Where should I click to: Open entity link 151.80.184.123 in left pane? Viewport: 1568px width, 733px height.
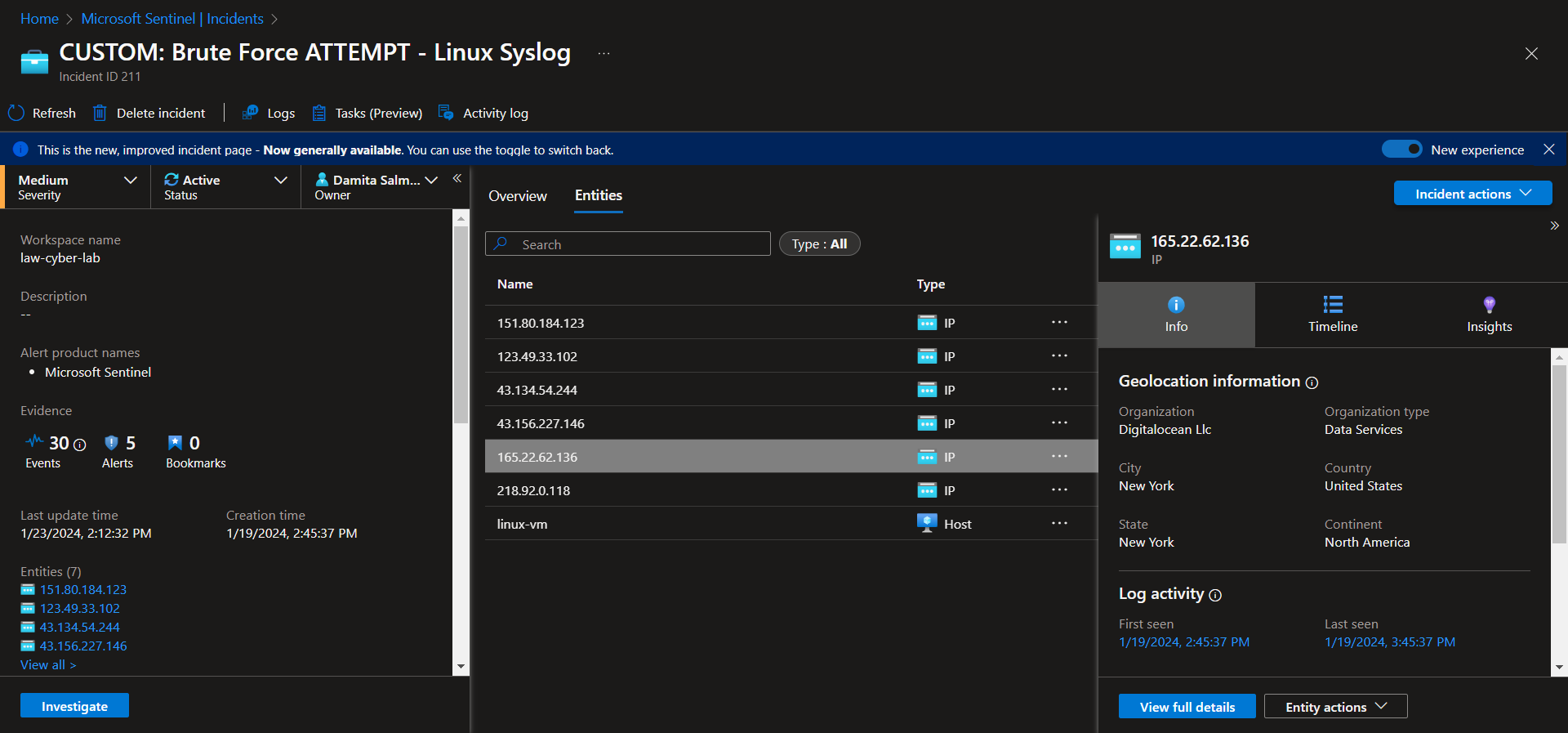pyautogui.click(x=83, y=590)
